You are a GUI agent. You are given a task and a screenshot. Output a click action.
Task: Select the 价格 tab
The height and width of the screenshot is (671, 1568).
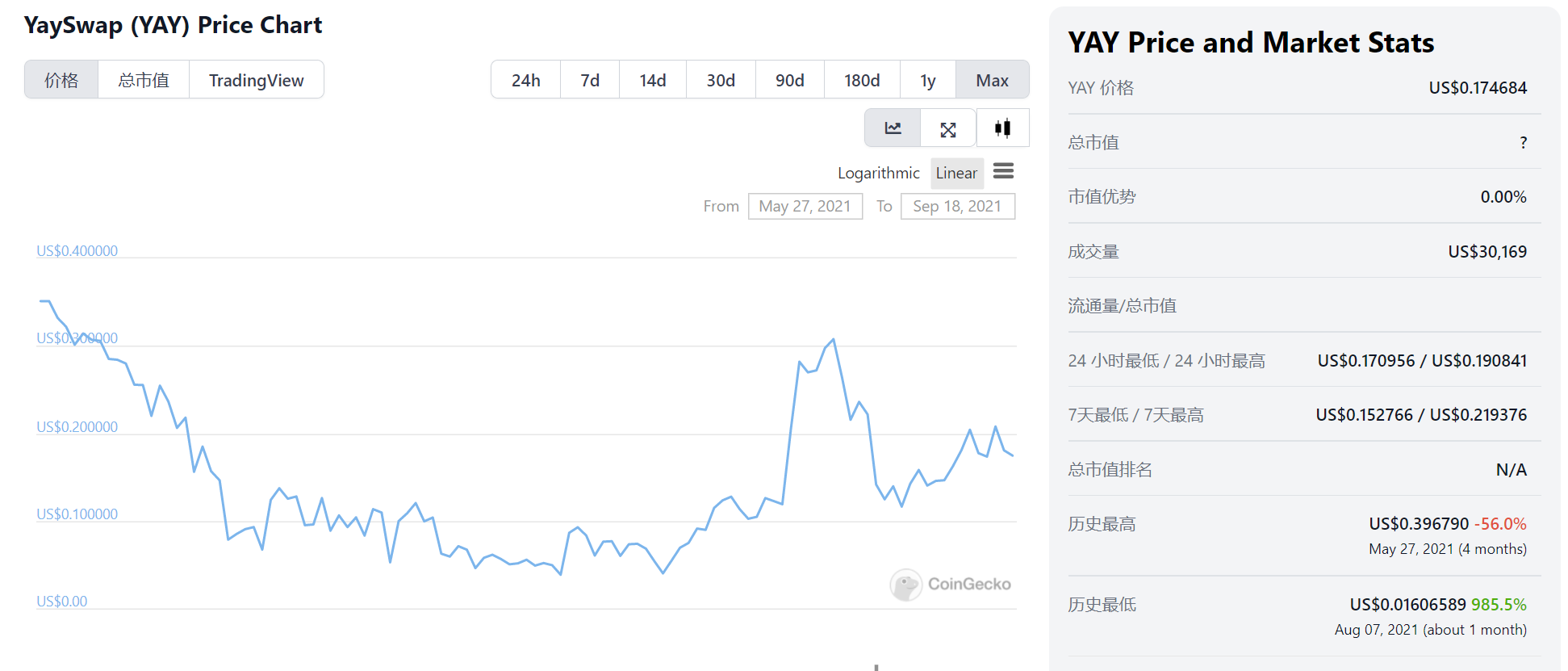(x=61, y=80)
